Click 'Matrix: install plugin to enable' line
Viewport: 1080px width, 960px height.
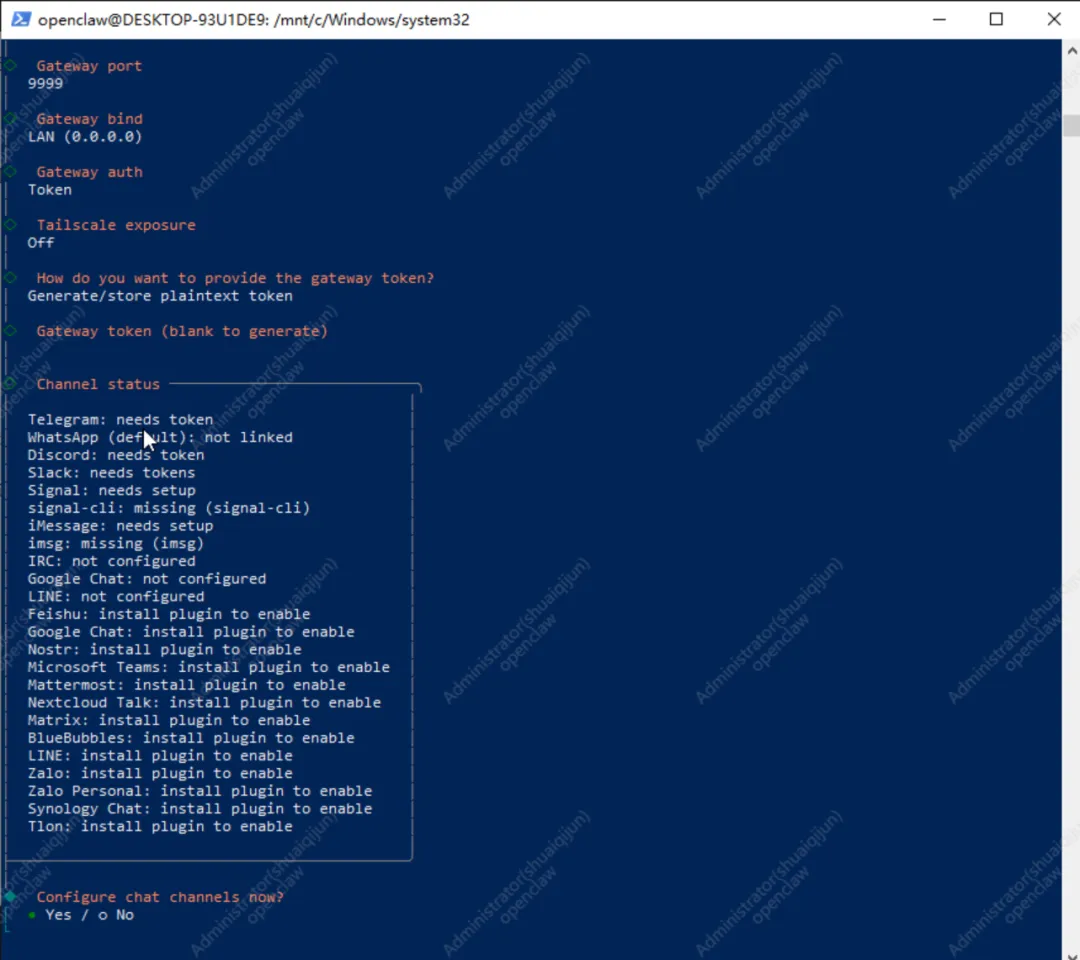pos(169,720)
